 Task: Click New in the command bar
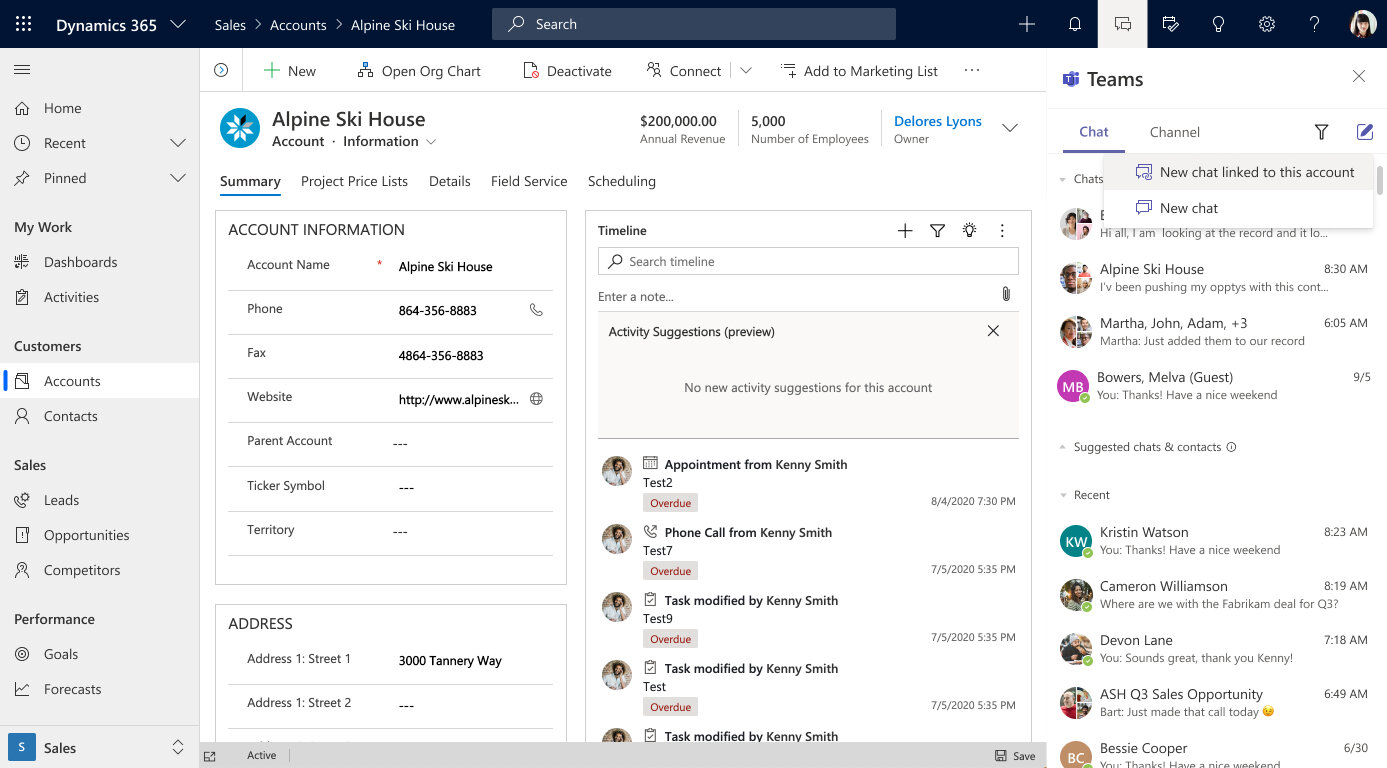290,71
